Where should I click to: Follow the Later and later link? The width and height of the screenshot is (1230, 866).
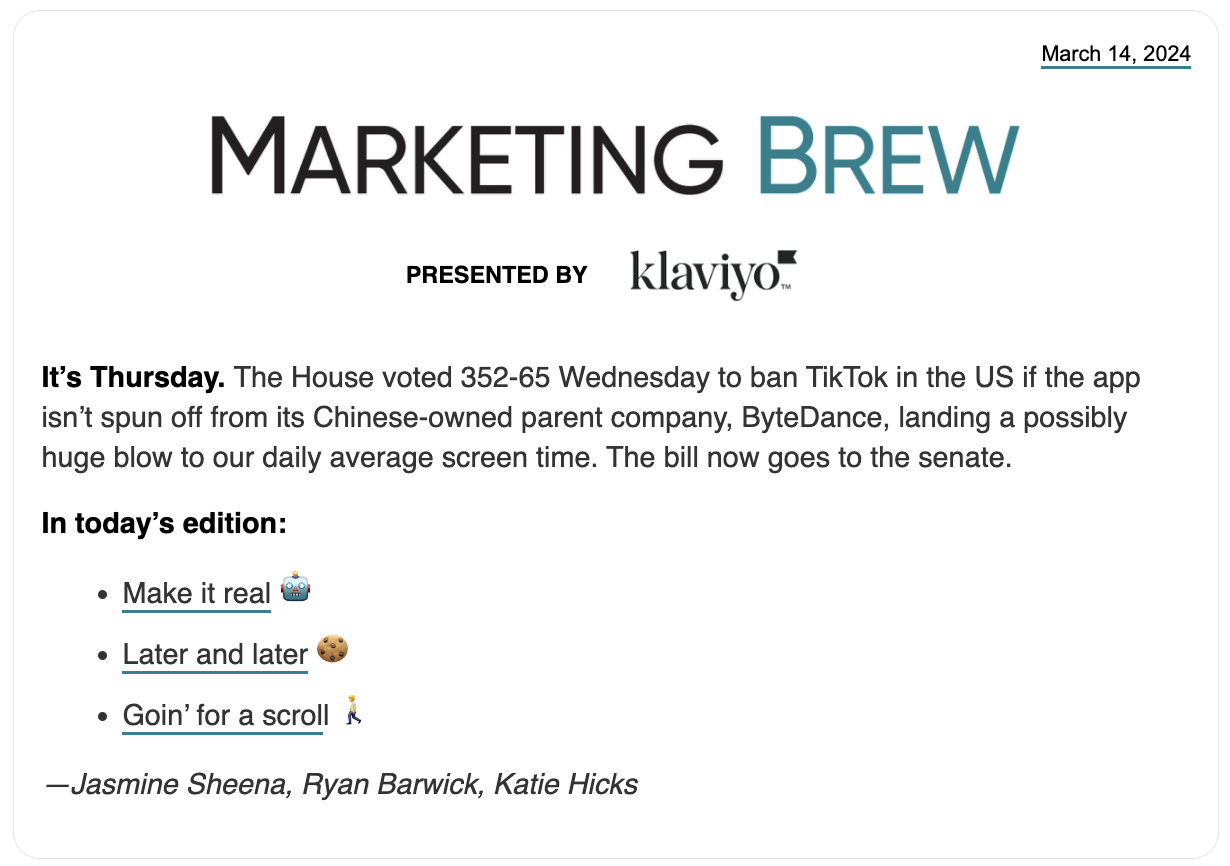click(x=215, y=655)
